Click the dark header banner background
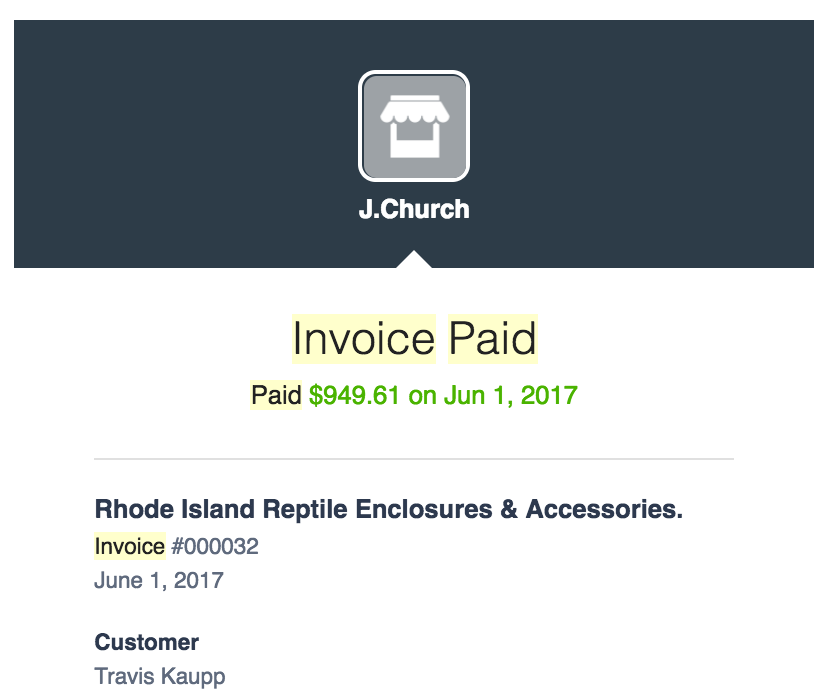830x700 pixels. [x=159, y=143]
